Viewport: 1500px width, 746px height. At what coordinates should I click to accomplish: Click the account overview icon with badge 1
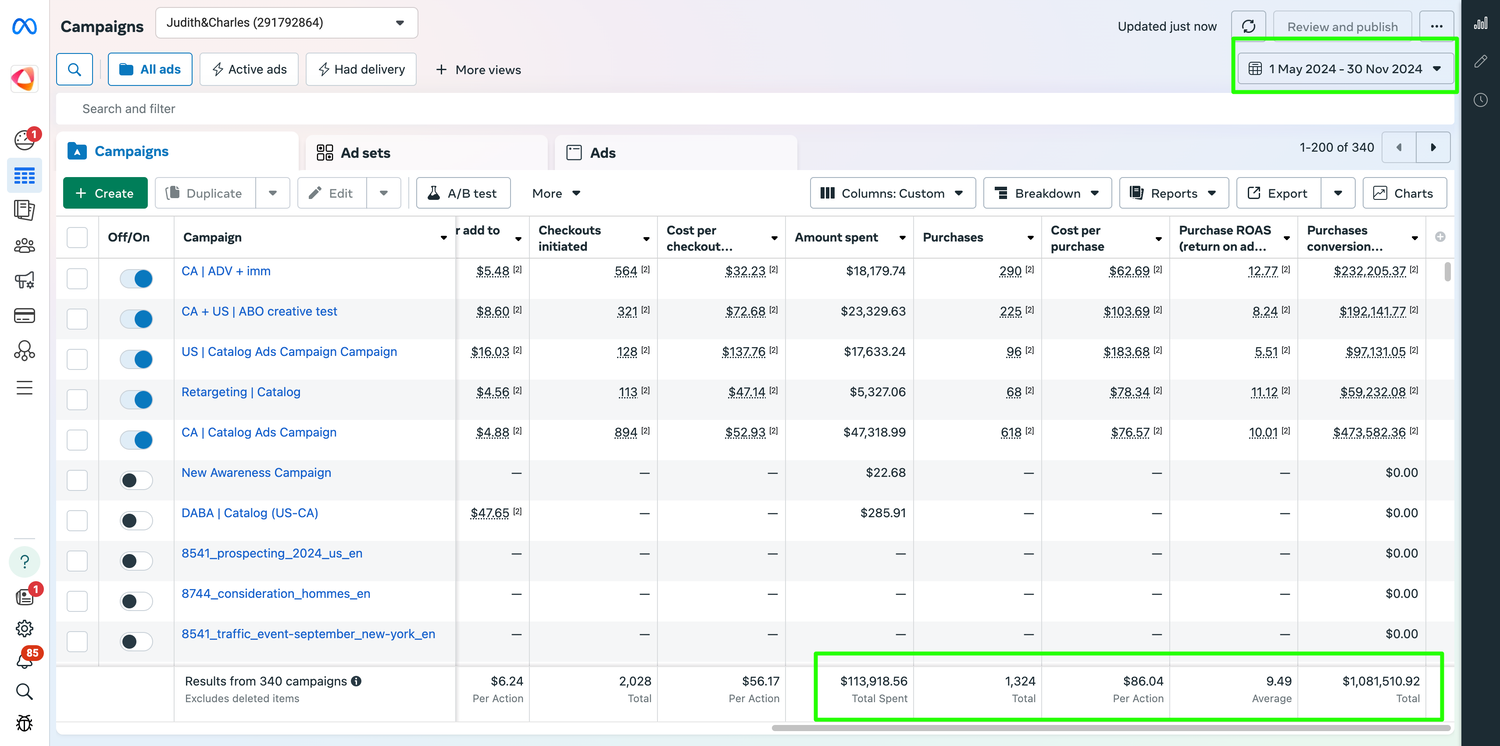pyautogui.click(x=25, y=140)
